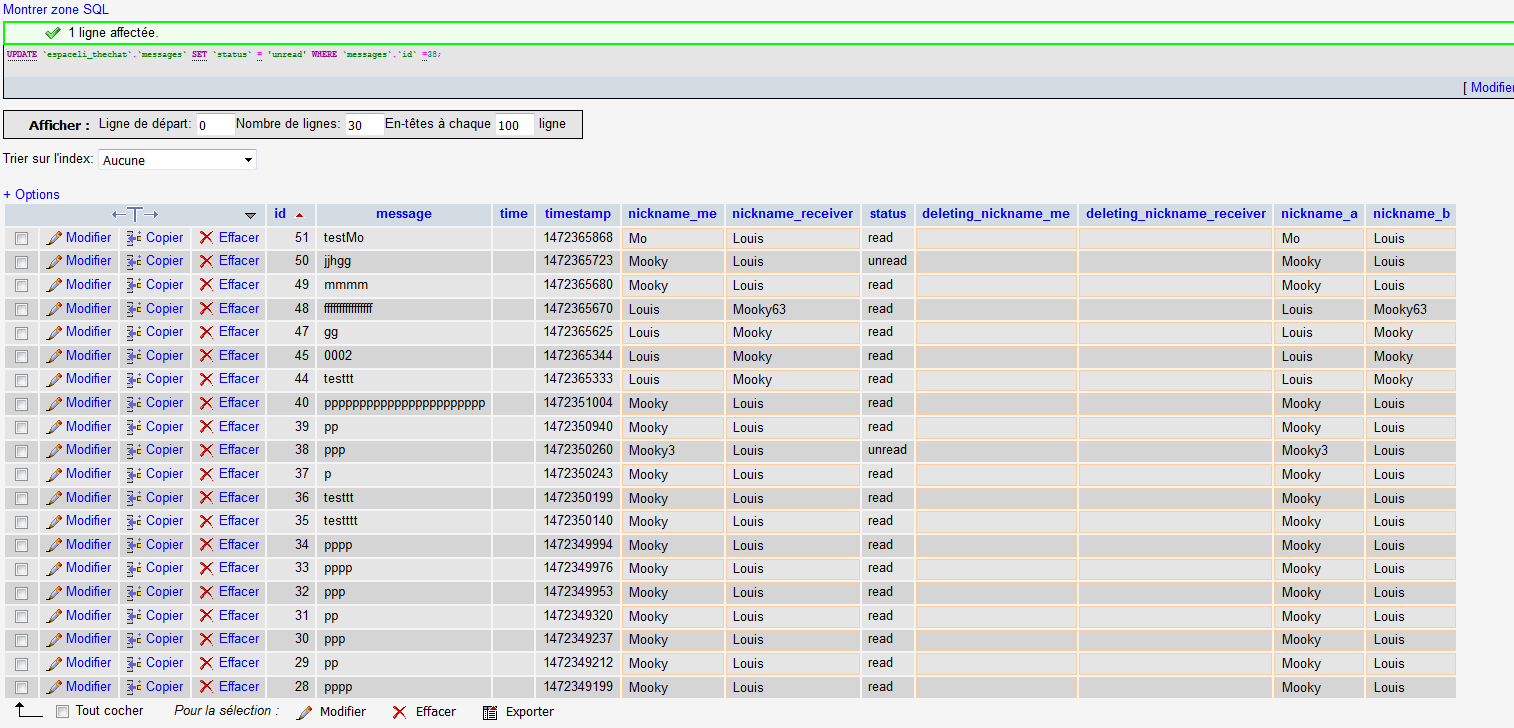Click the pencil edit icon for row id 47
1514x728 pixels.
tap(54, 332)
